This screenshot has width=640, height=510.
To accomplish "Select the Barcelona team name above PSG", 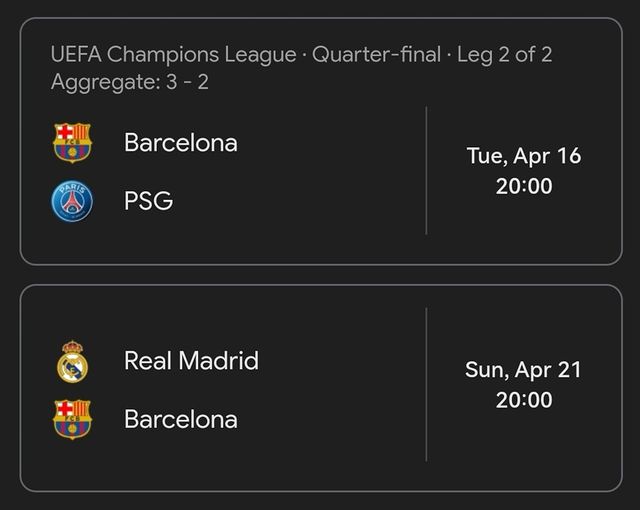I will pyautogui.click(x=181, y=143).
